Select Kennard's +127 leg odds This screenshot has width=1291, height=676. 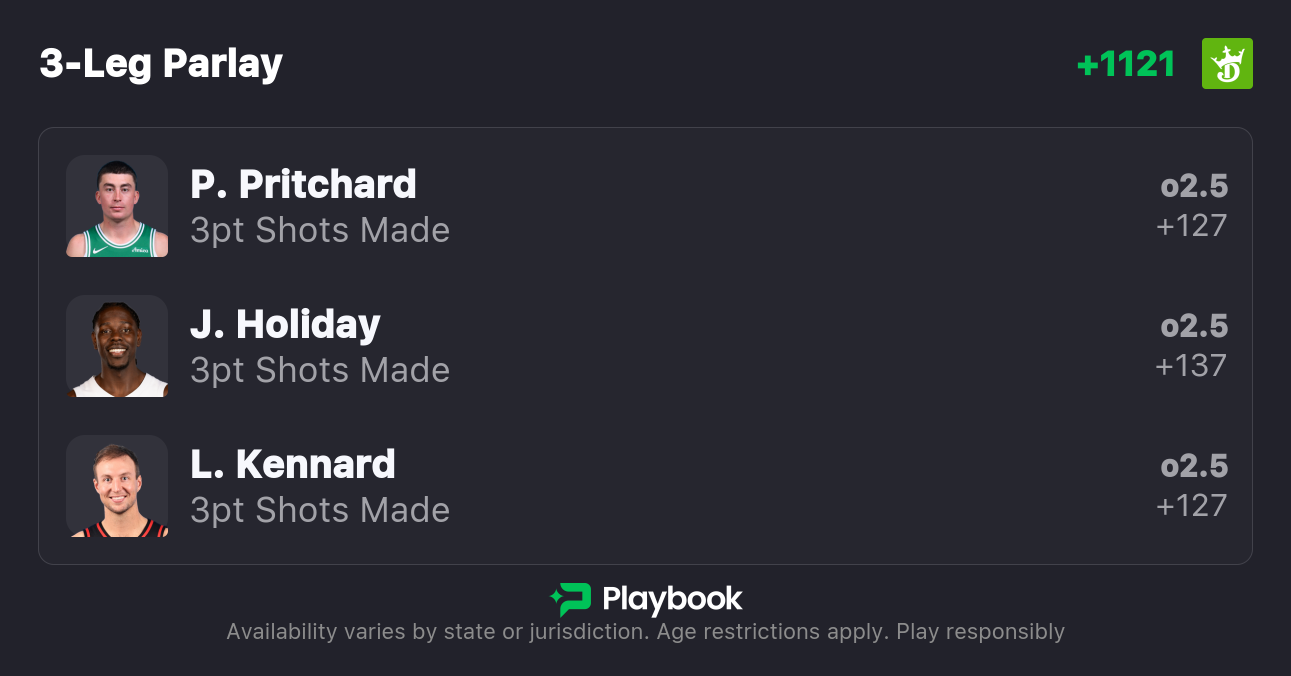(1191, 506)
